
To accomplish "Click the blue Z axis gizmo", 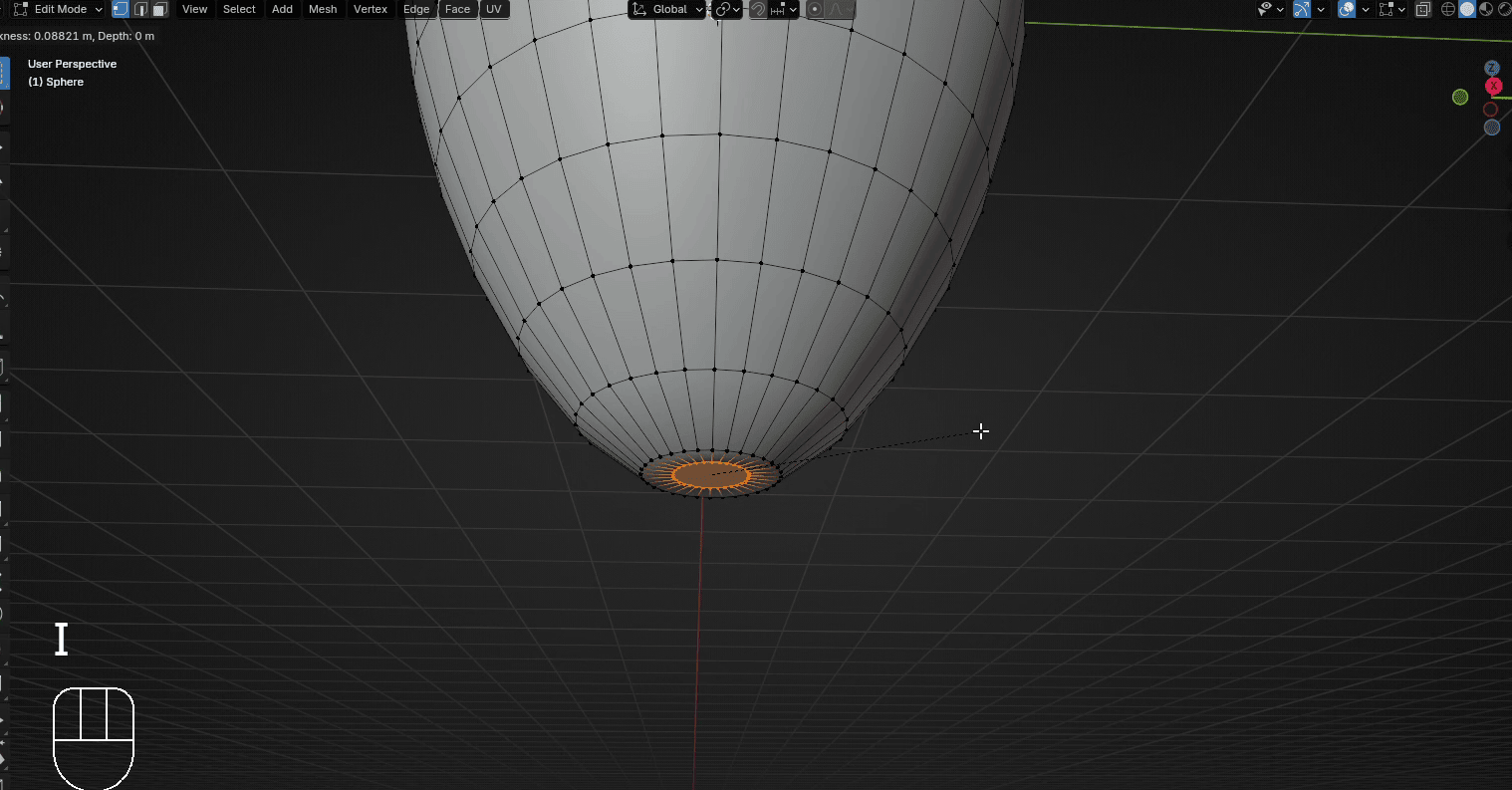I will point(1492,68).
